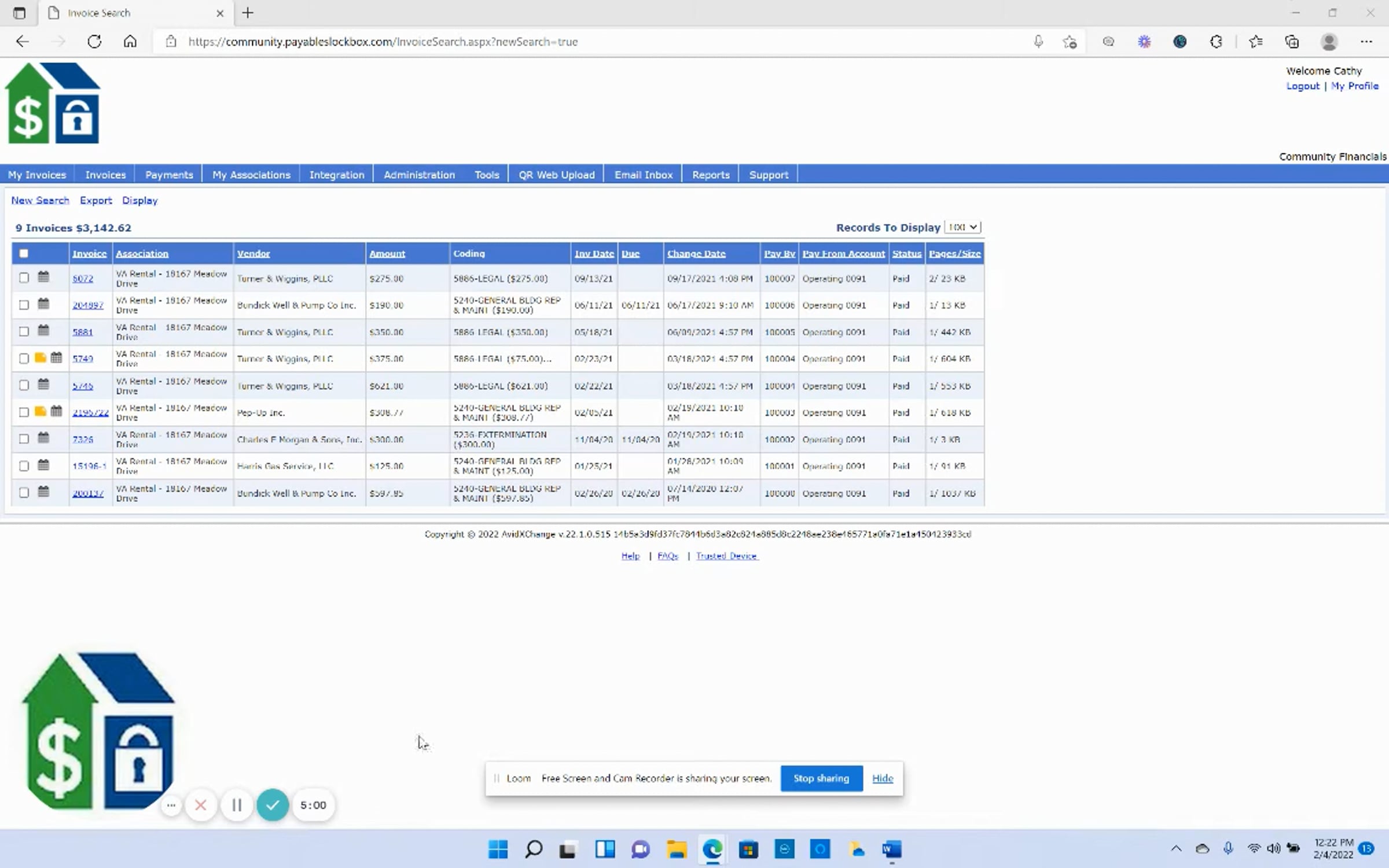1389x868 pixels.
Task: Open the Export options
Action: pos(95,200)
